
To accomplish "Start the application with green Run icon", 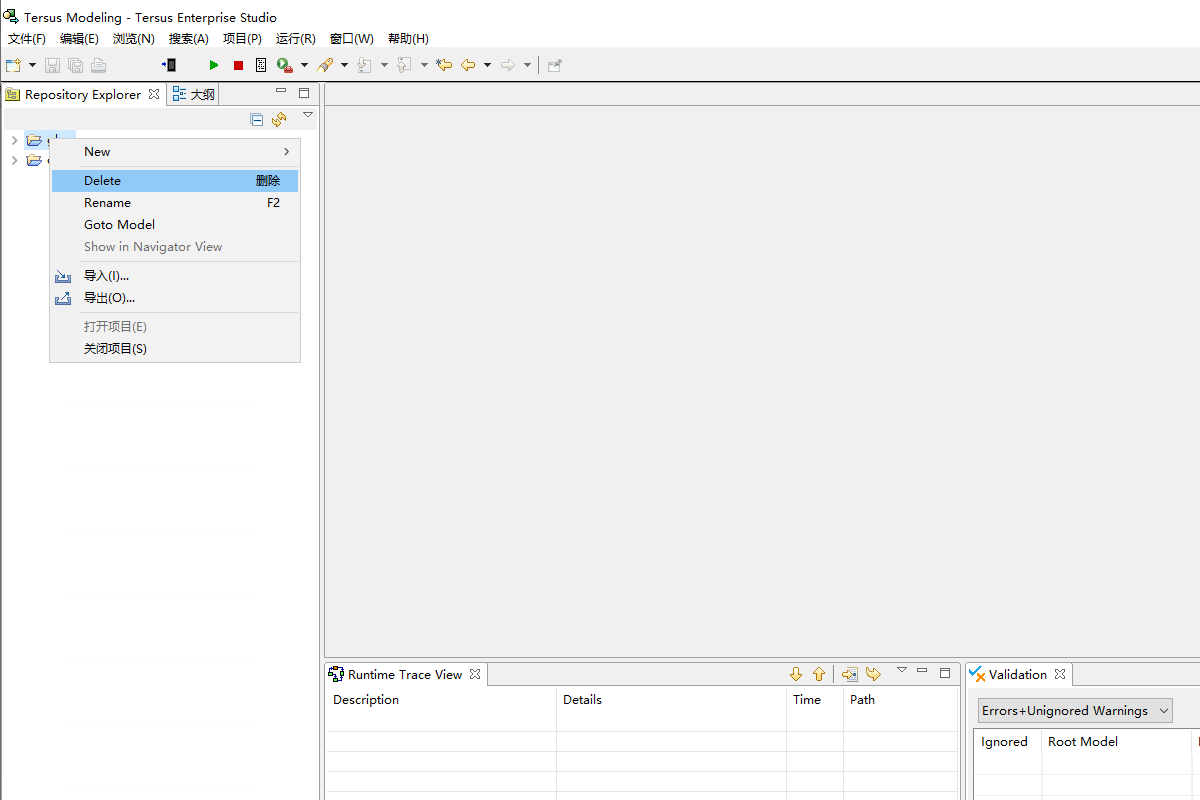I will 213,65.
